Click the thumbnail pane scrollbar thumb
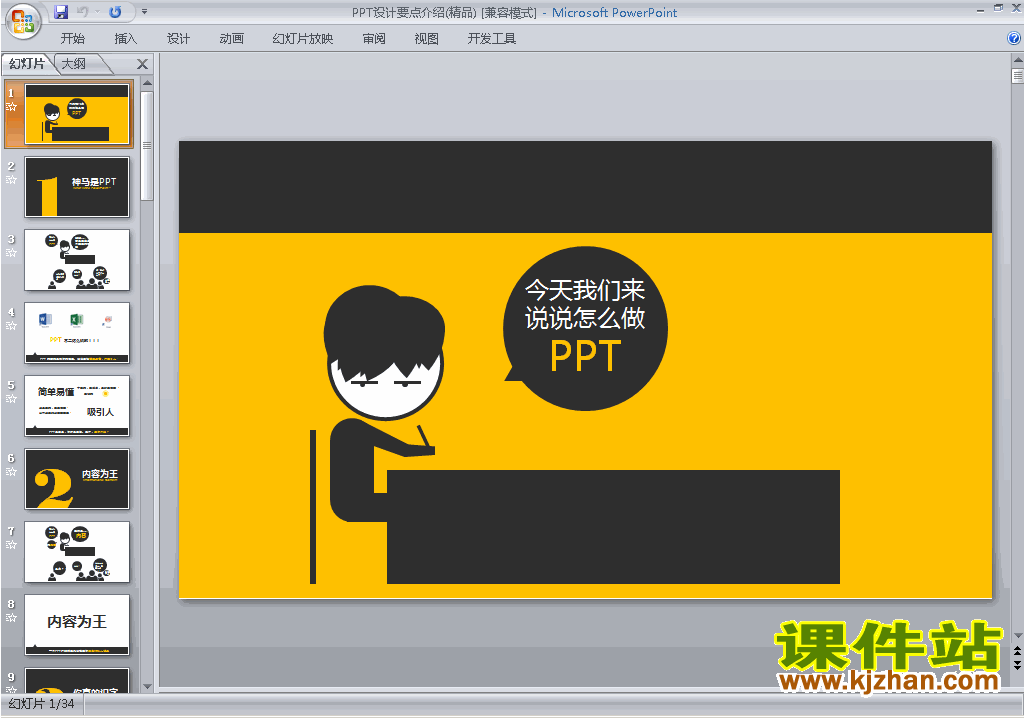The image size is (1024, 718). point(147,146)
